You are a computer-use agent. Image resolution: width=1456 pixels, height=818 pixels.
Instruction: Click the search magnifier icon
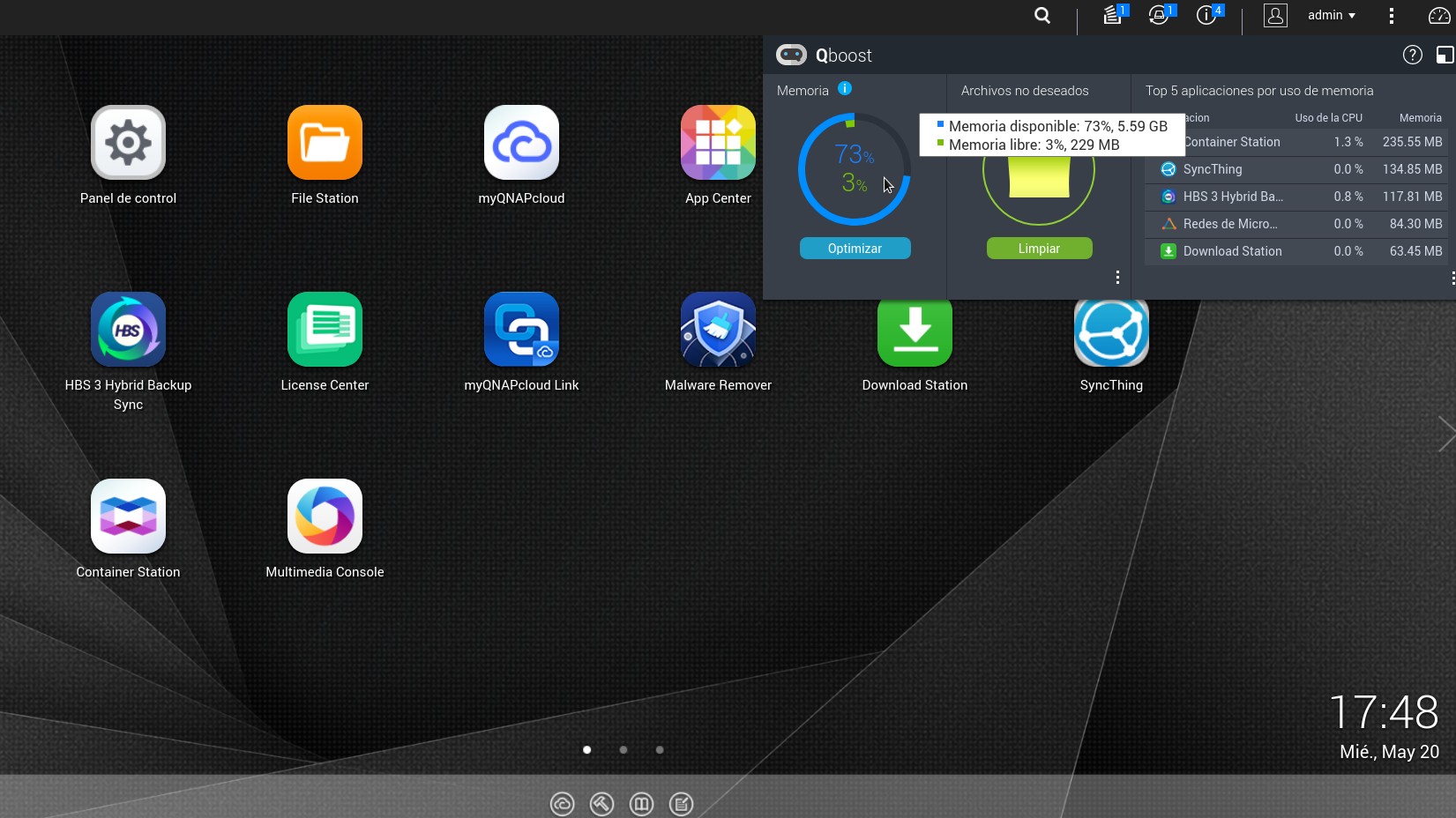[x=1042, y=16]
